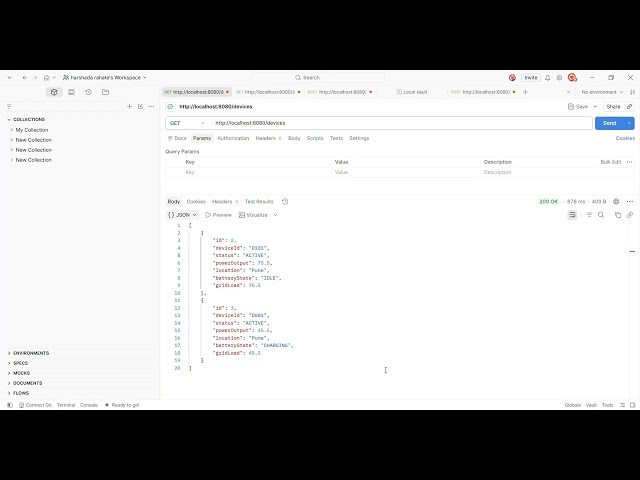Expand the SPECS section
The image size is (640, 480).
pos(9,363)
